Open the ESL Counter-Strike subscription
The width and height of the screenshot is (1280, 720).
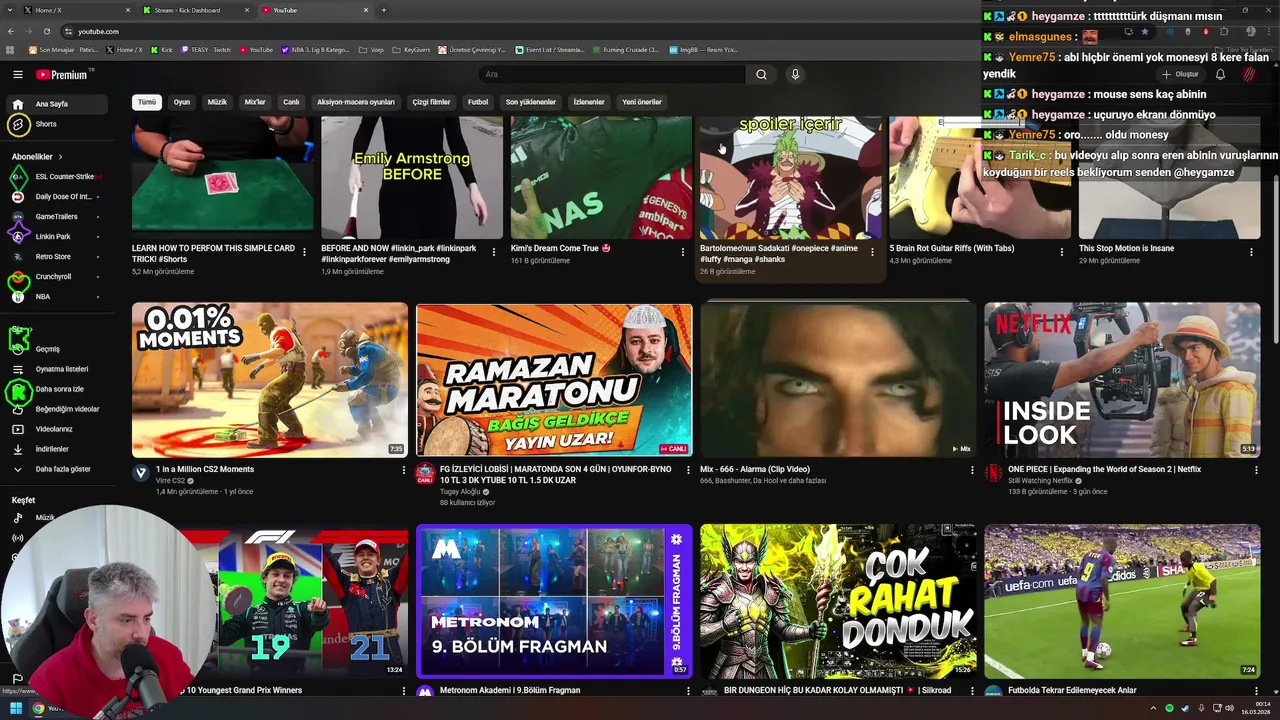coord(55,177)
